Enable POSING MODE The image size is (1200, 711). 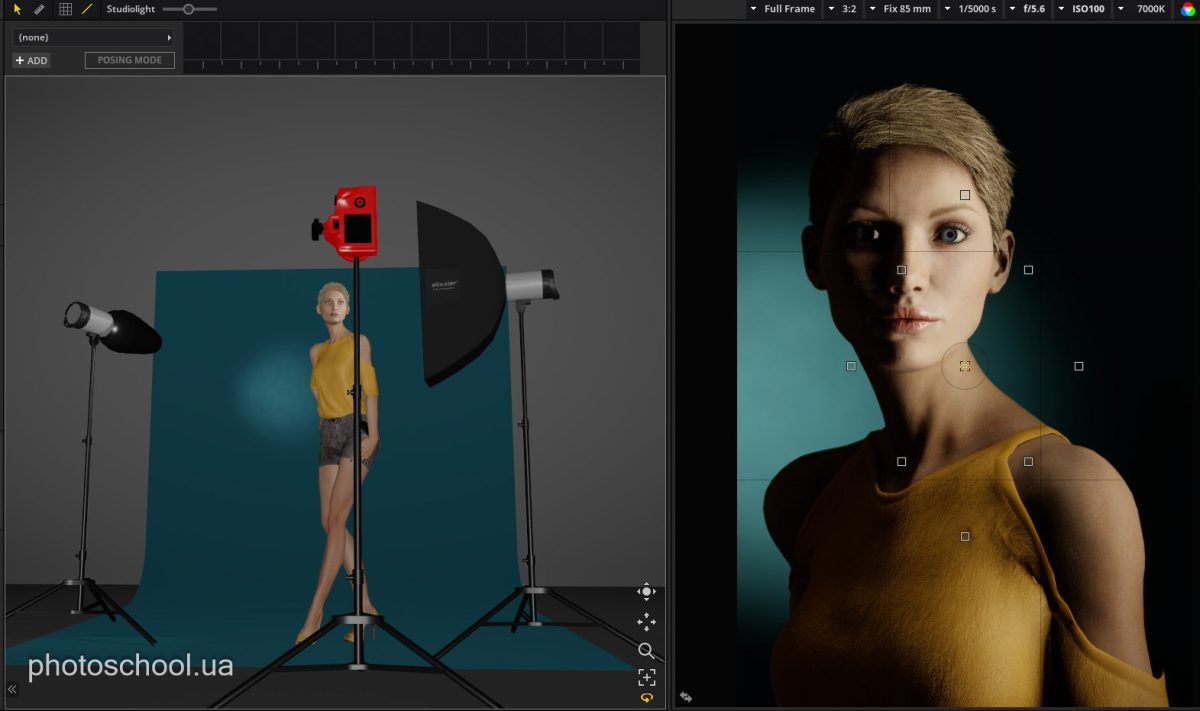click(x=130, y=60)
